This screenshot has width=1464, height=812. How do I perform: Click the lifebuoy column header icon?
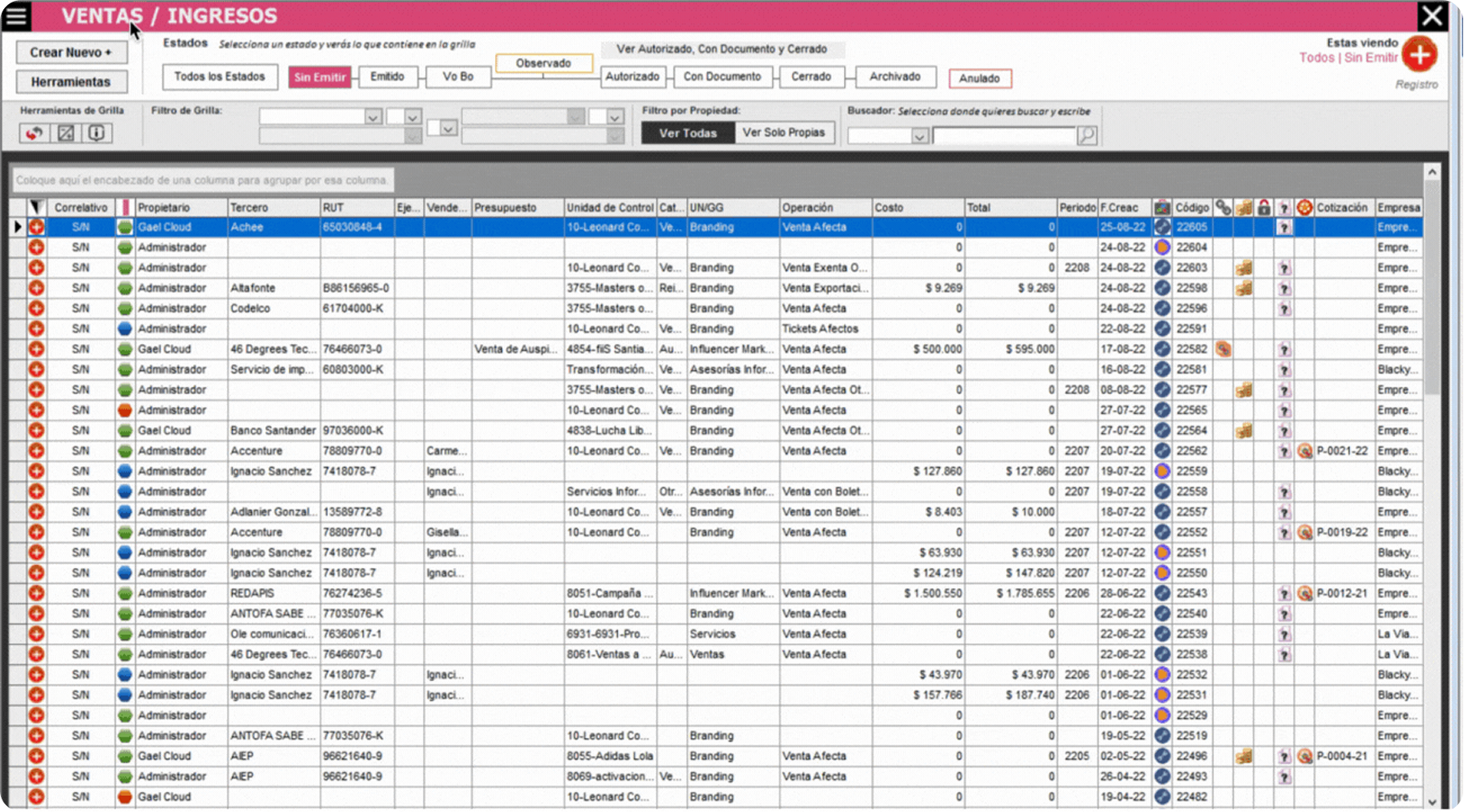pyautogui.click(x=1304, y=207)
